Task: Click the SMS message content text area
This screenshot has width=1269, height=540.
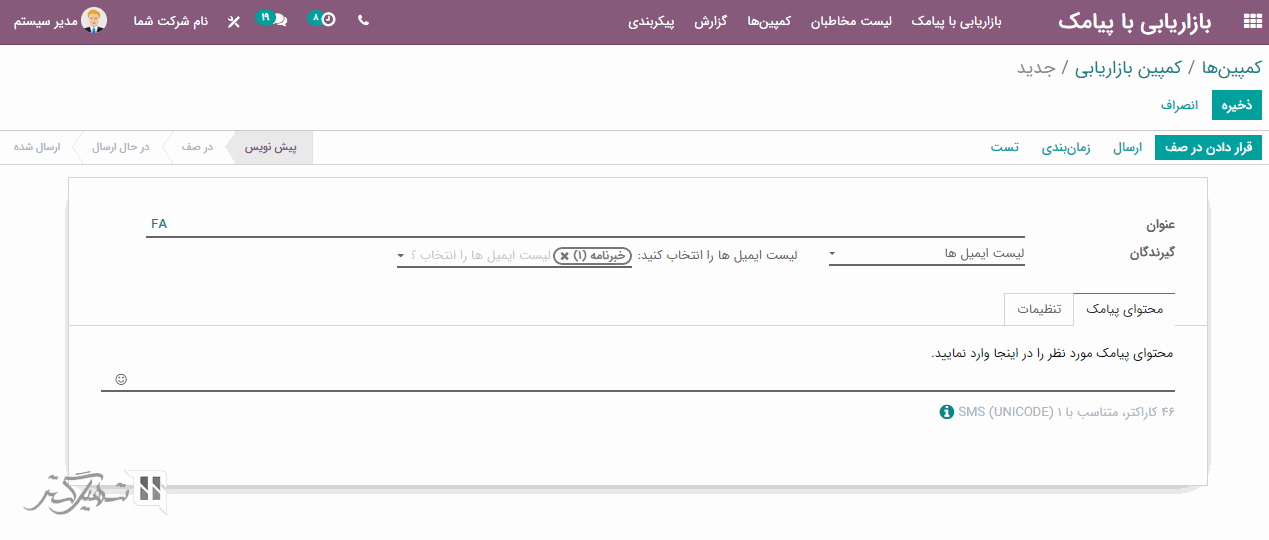Action: 638,367
